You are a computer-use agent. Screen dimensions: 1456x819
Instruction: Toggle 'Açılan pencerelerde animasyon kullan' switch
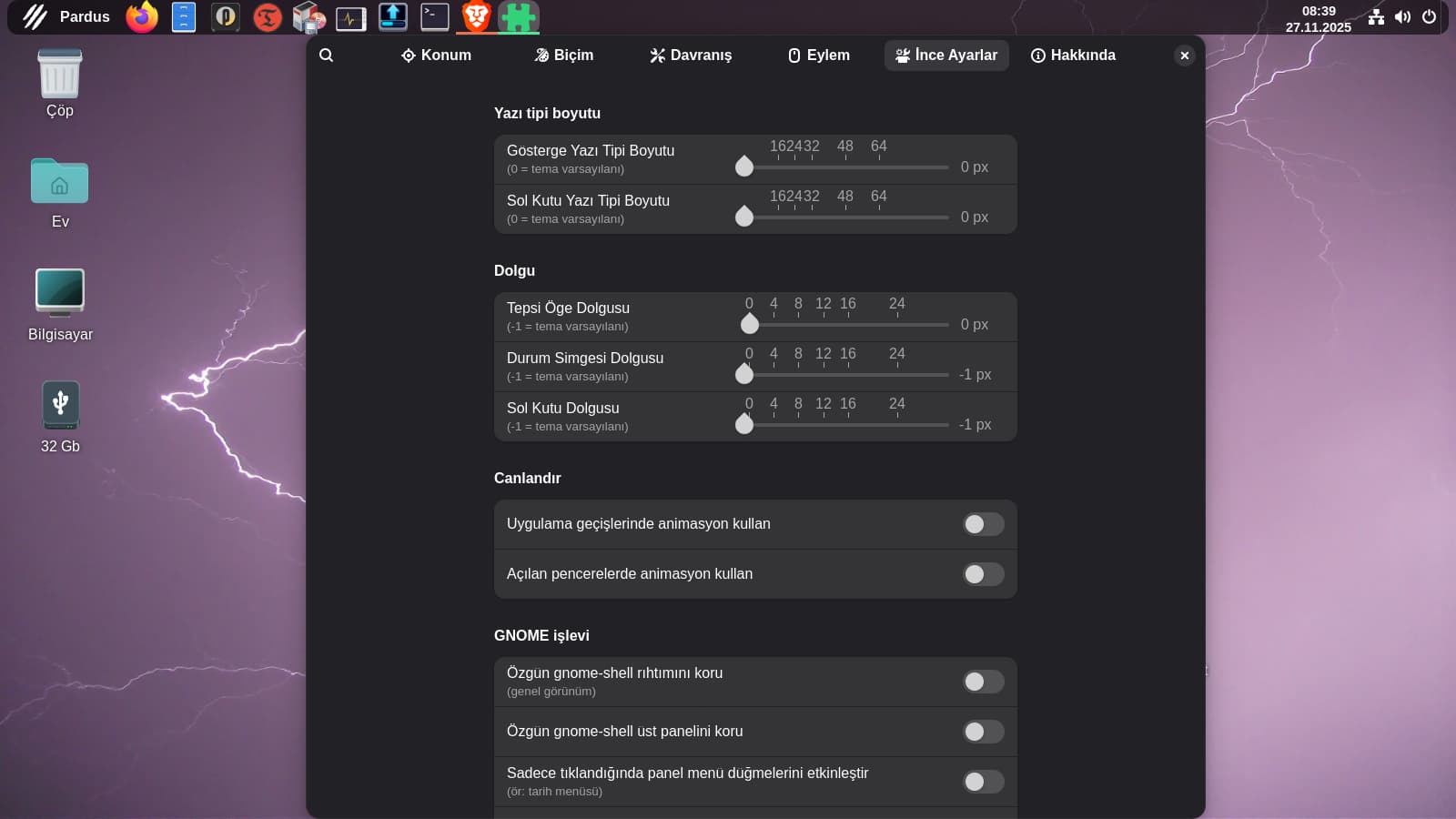pyautogui.click(x=983, y=574)
